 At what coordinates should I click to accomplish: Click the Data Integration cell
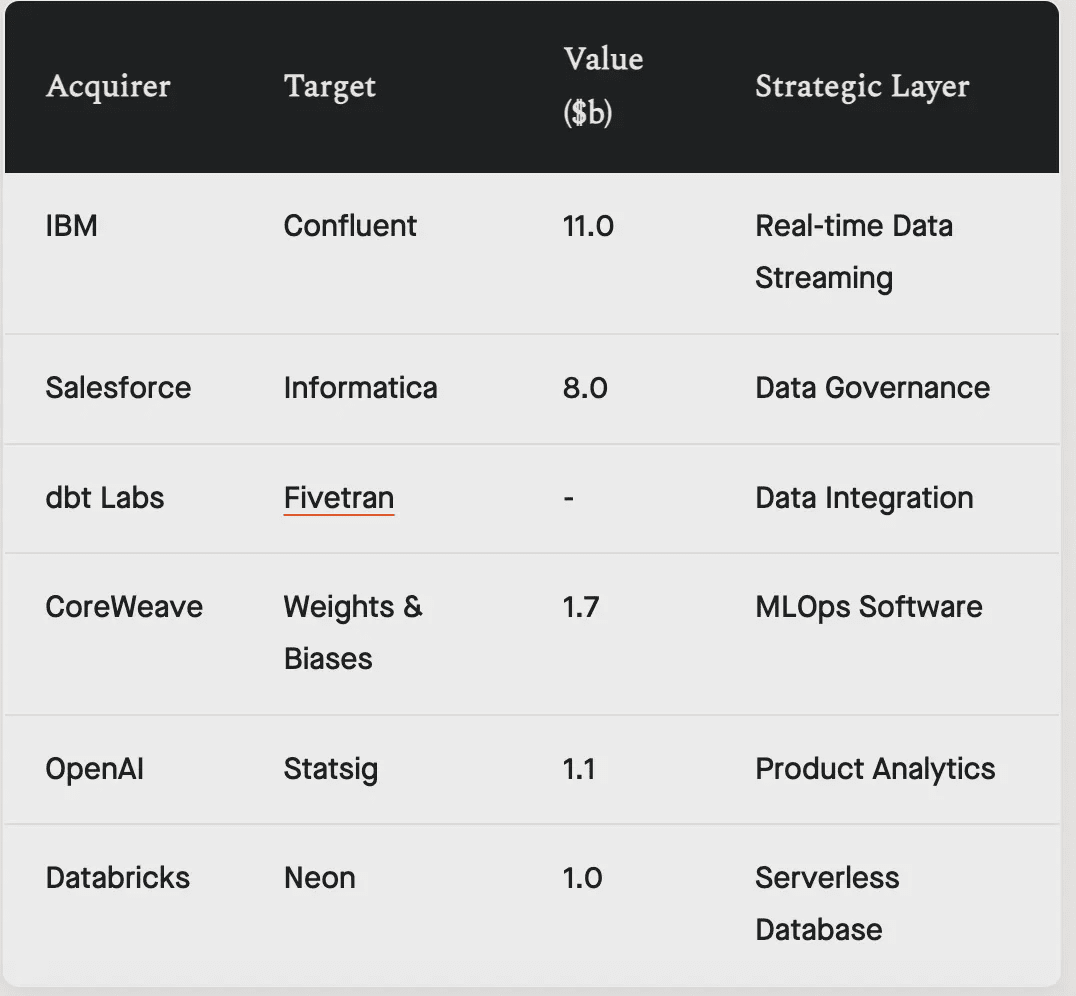[x=864, y=498]
